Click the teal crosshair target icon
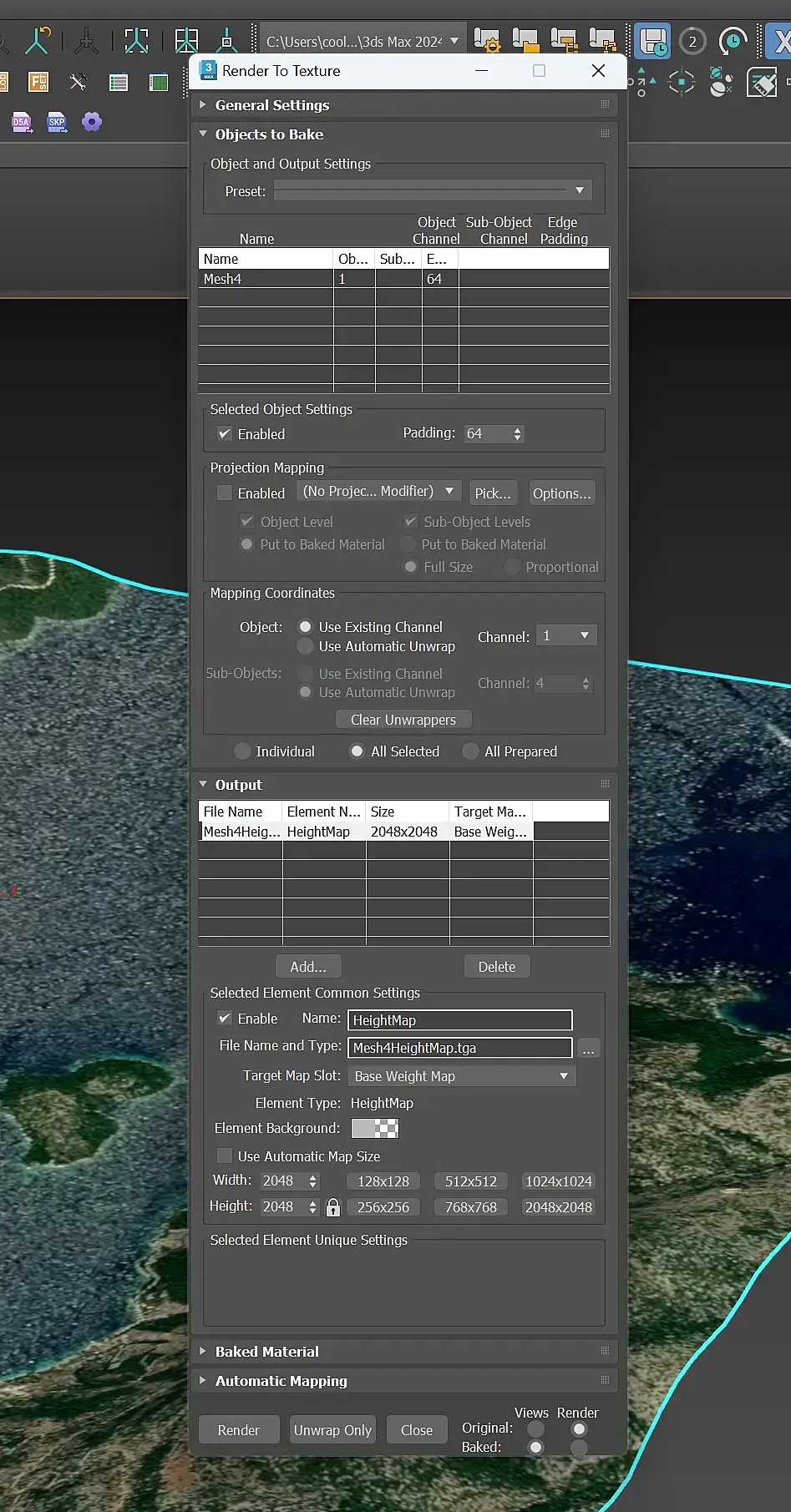 (682, 82)
